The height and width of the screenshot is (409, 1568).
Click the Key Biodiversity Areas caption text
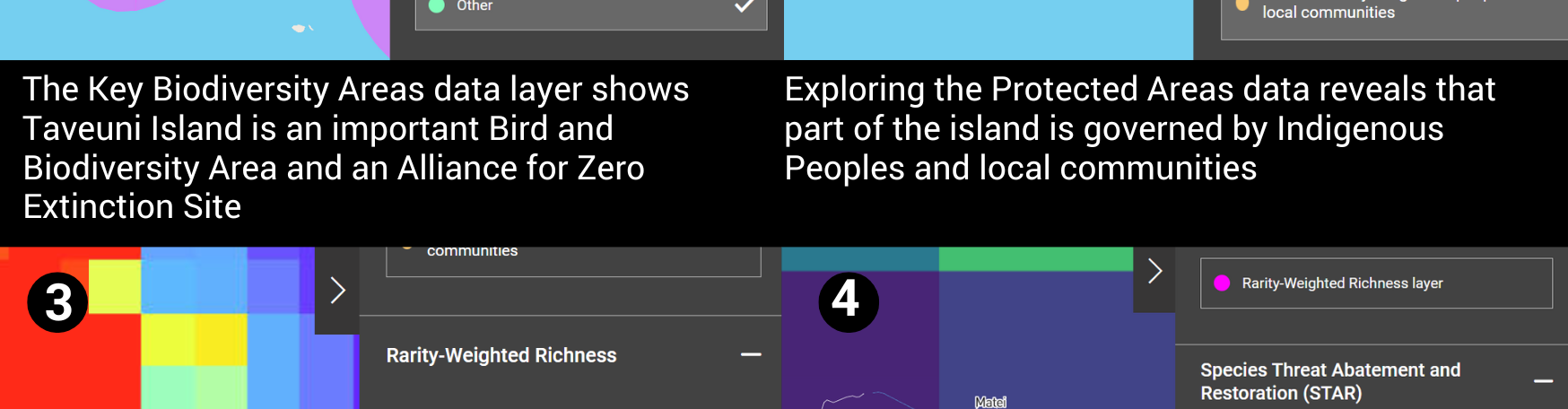(355, 147)
